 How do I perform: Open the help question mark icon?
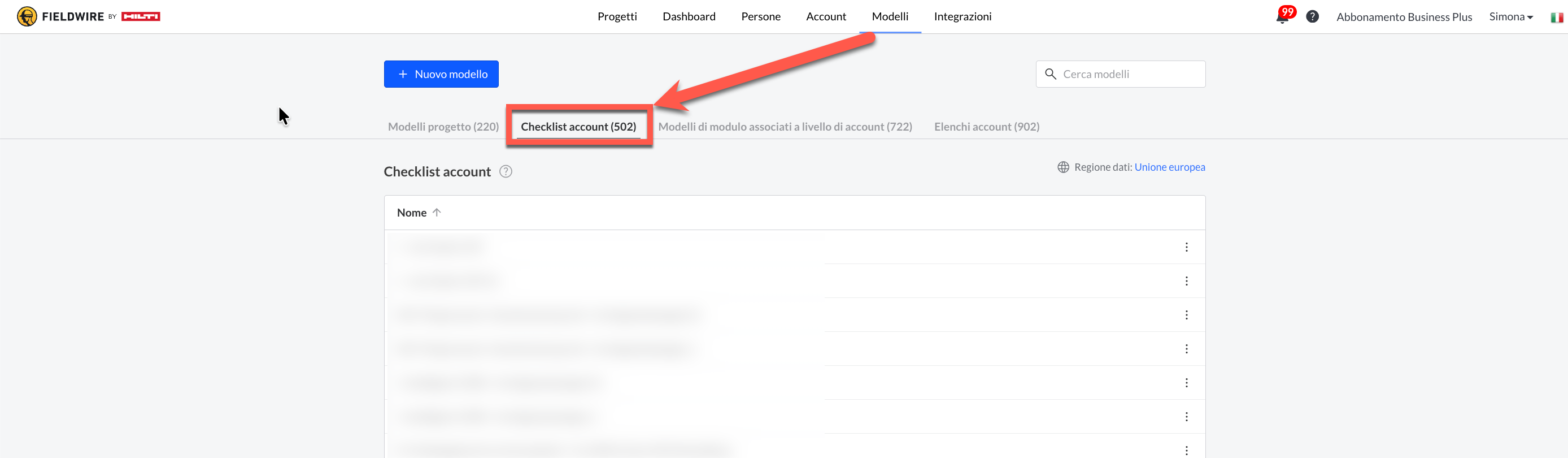pyautogui.click(x=1312, y=17)
